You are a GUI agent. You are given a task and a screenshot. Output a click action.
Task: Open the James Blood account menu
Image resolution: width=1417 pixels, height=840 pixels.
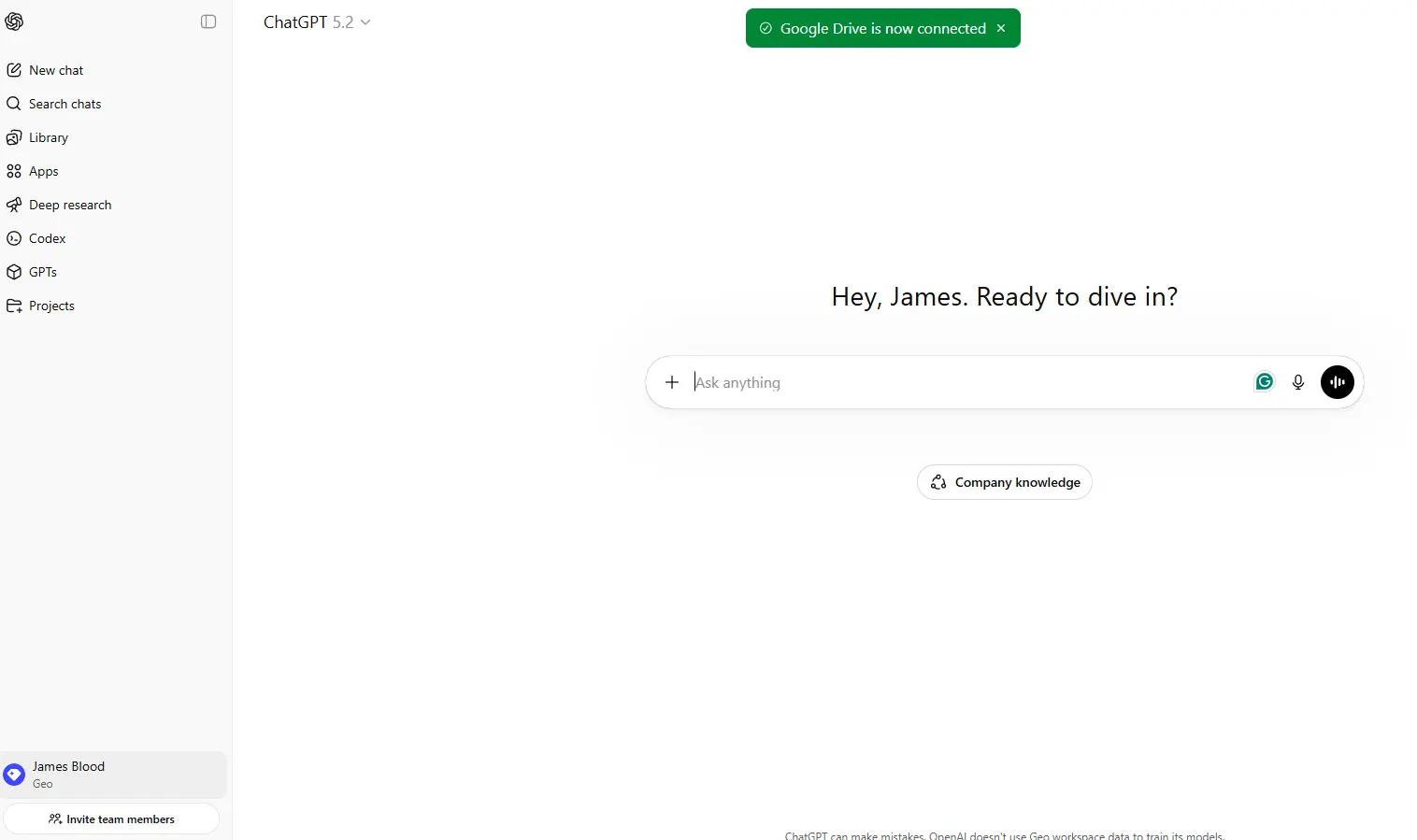(114, 775)
